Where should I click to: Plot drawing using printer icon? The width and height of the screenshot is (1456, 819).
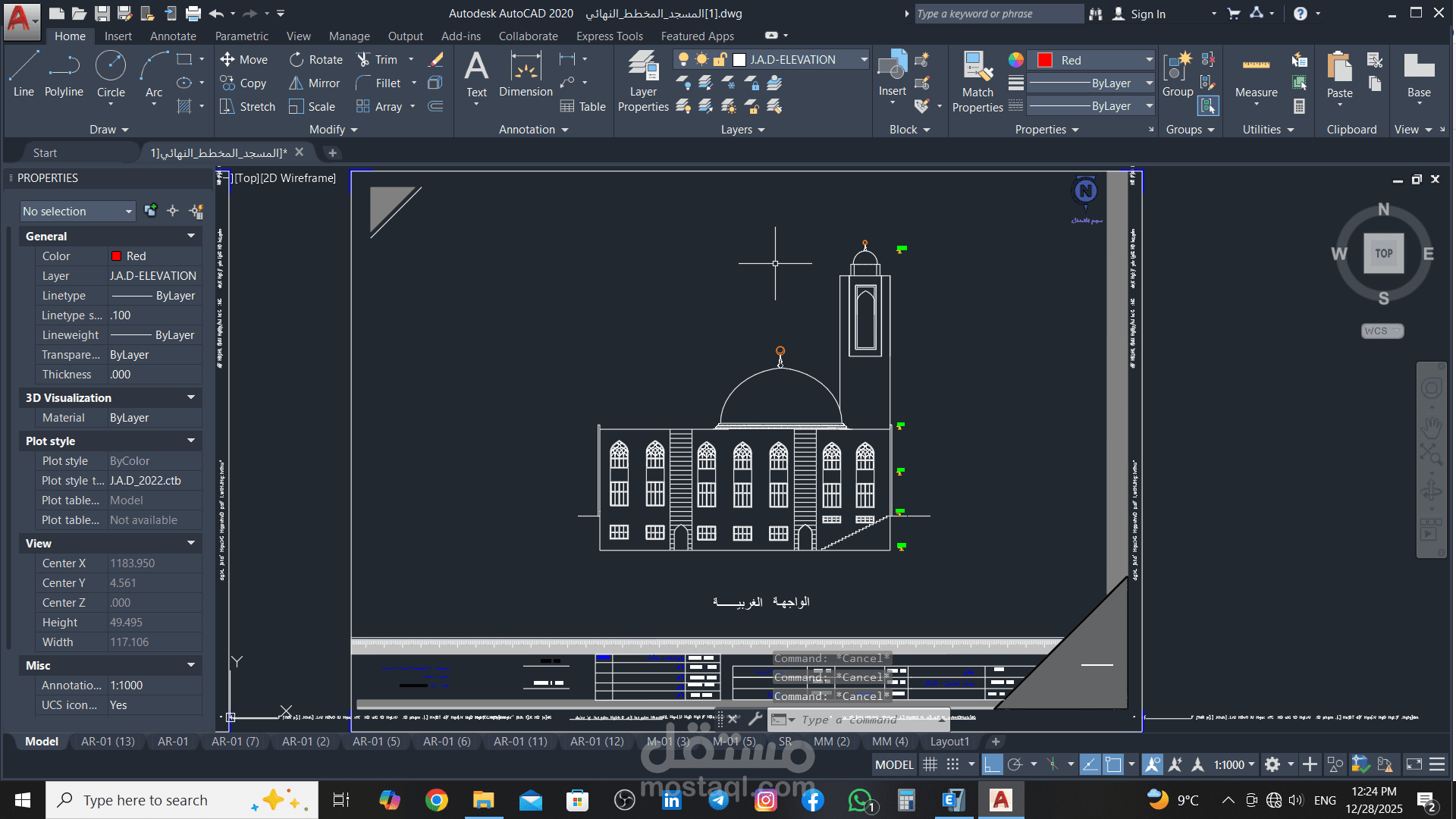click(193, 14)
